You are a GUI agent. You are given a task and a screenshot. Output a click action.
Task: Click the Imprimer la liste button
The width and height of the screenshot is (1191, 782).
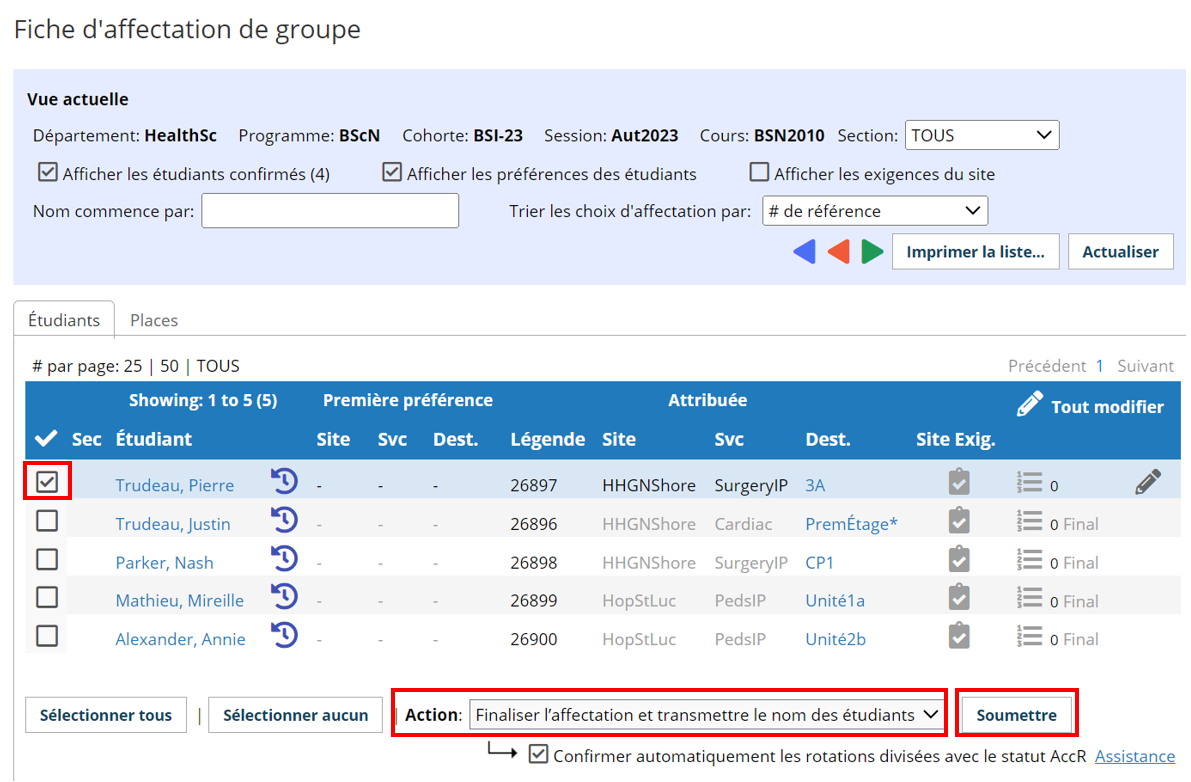tap(975, 251)
